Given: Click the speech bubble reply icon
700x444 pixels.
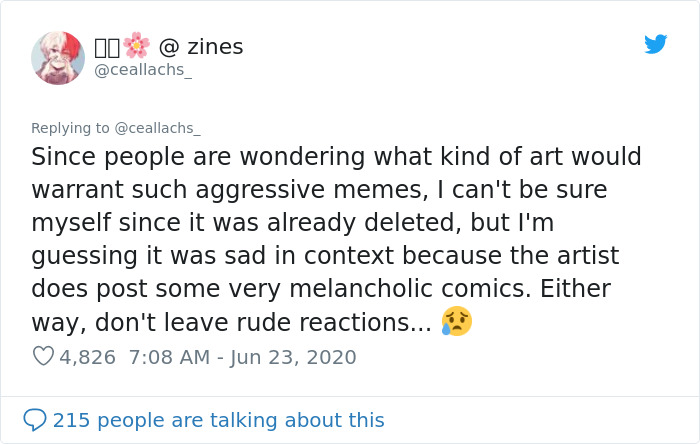Looking at the screenshot, I should [x=35, y=420].
